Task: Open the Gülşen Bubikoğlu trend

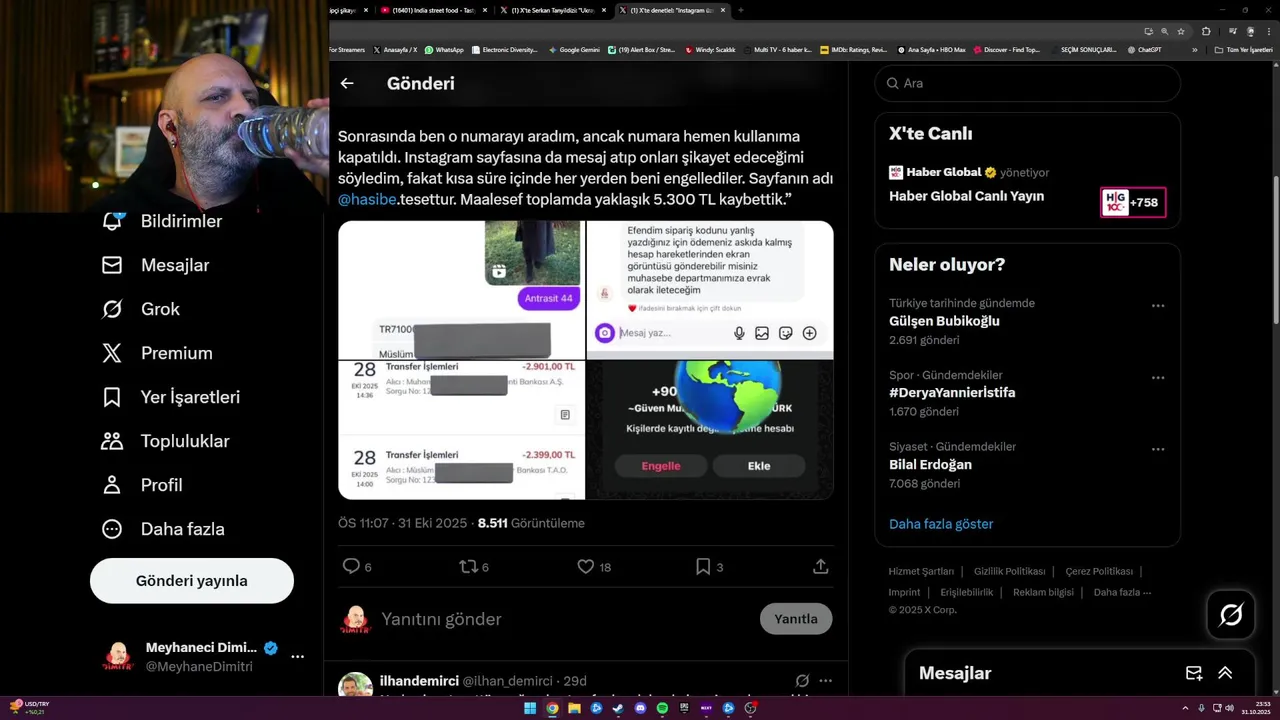Action: [944, 321]
